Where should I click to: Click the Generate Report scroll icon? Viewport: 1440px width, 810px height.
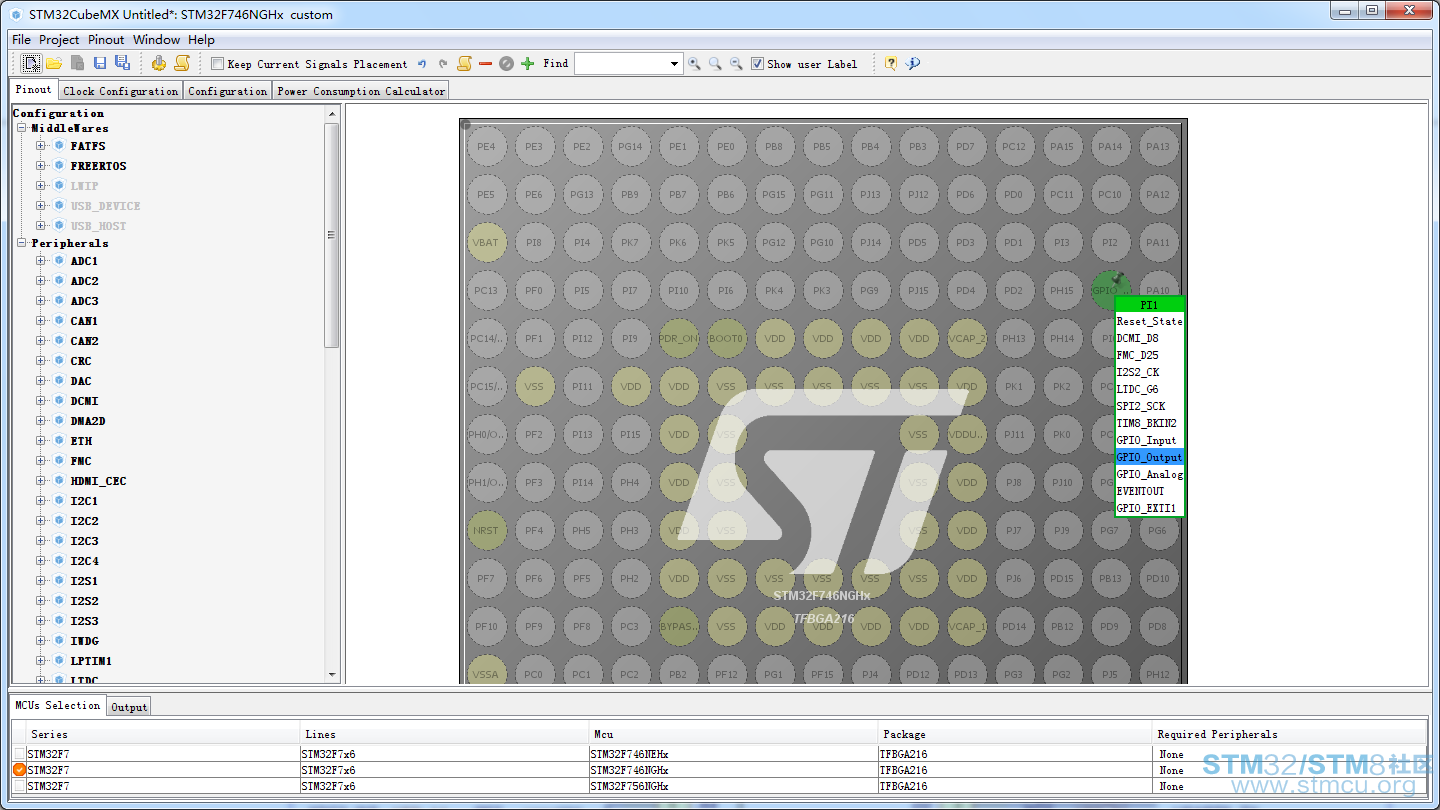coord(181,63)
